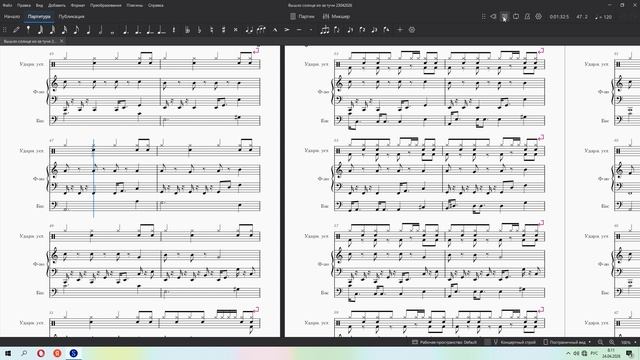
Task: Open the Партии parts dialog
Action: point(302,17)
